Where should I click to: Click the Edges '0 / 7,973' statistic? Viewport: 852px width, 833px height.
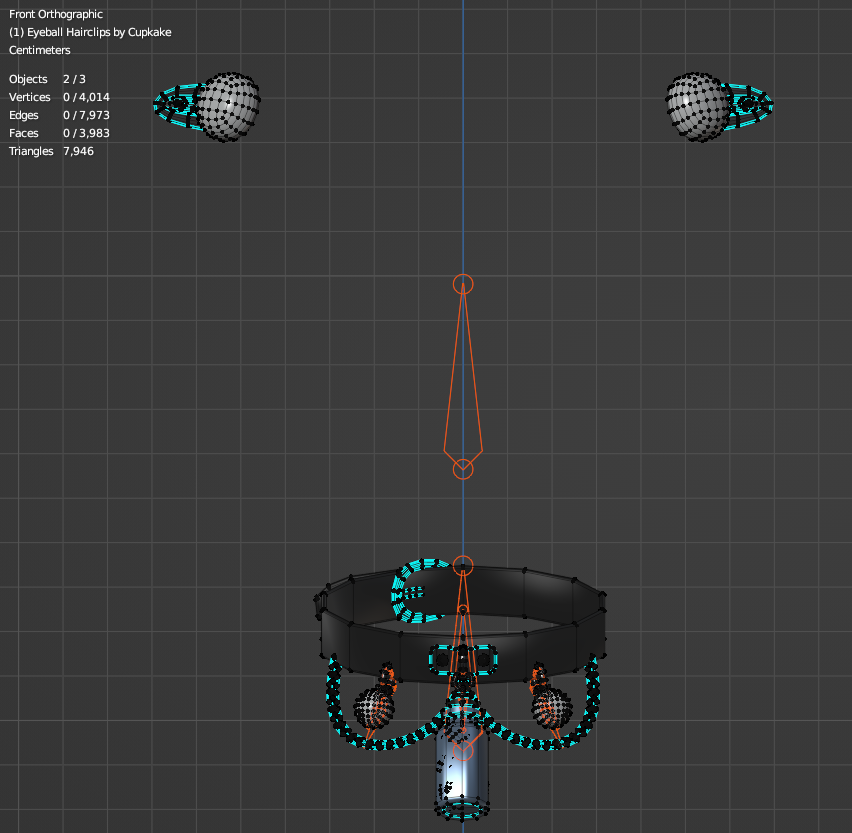click(86, 115)
